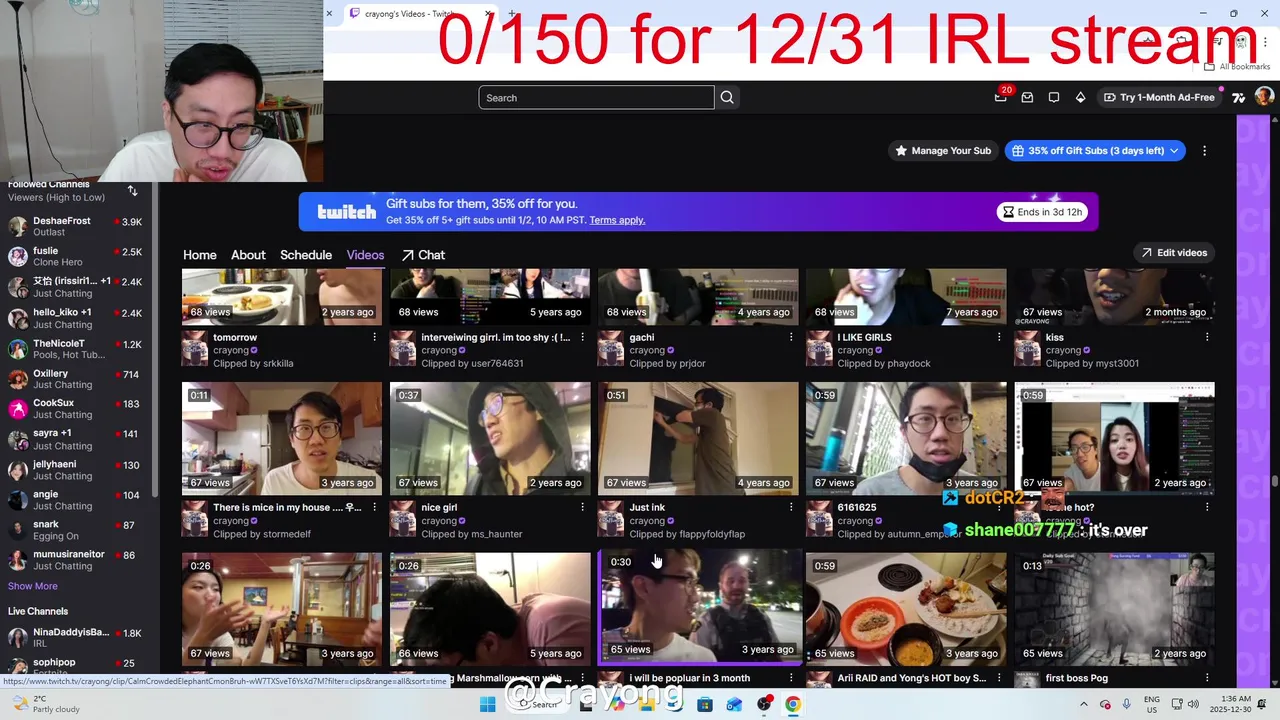Open the Terms apply link
This screenshot has height=720, width=1280.
click(x=617, y=220)
